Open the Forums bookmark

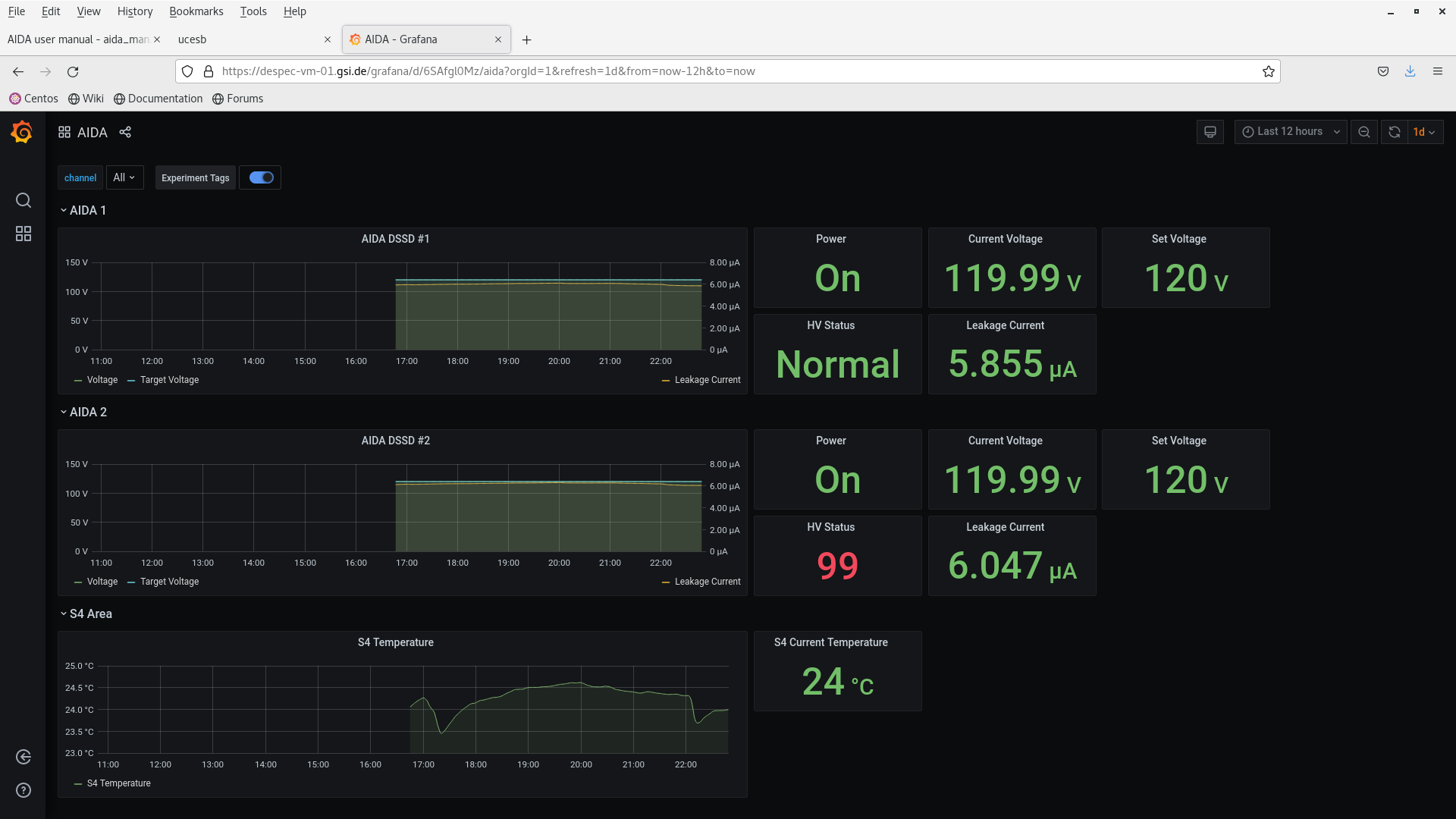238,99
